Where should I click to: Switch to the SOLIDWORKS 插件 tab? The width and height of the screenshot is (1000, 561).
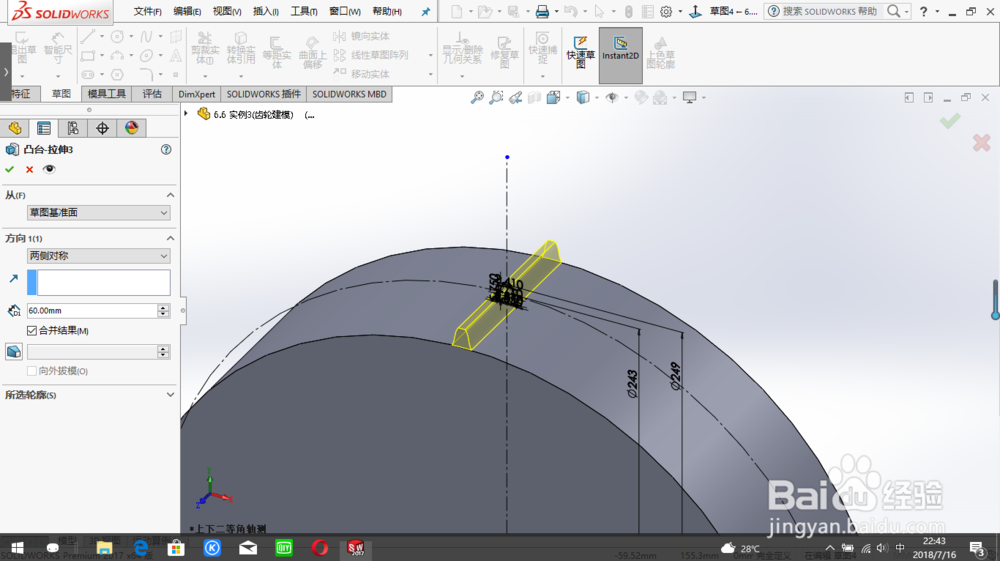[263, 94]
